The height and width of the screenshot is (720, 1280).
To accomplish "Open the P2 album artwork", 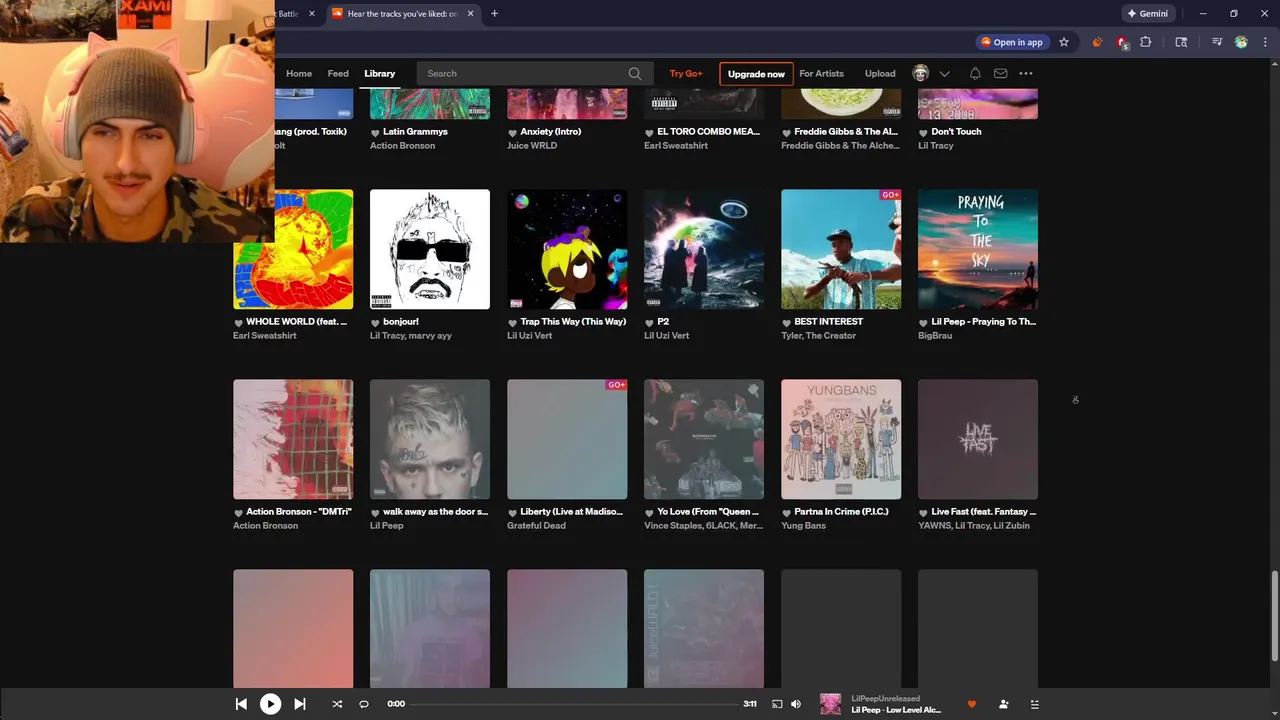I will click(x=704, y=249).
